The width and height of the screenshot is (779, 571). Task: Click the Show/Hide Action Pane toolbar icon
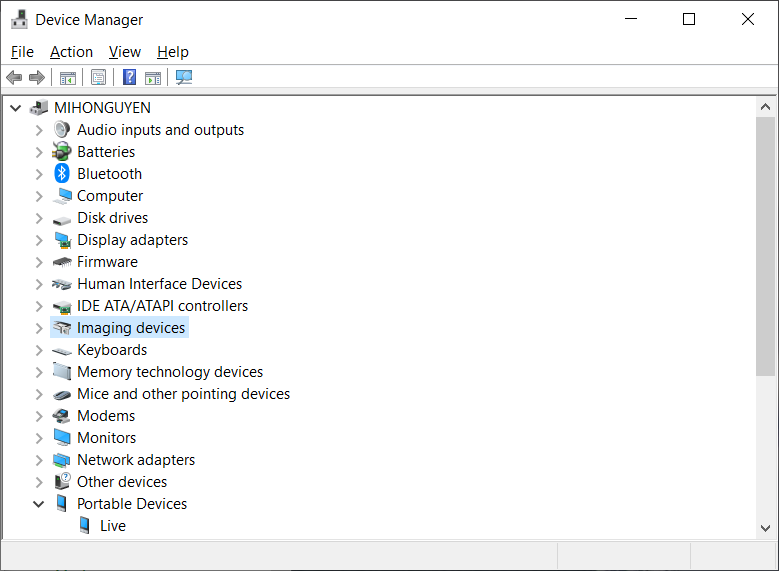(x=153, y=78)
